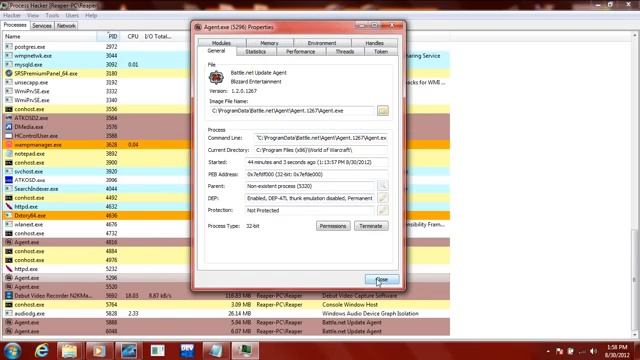The width and height of the screenshot is (640, 360).
Task: Open Users menu
Action: 72,16
